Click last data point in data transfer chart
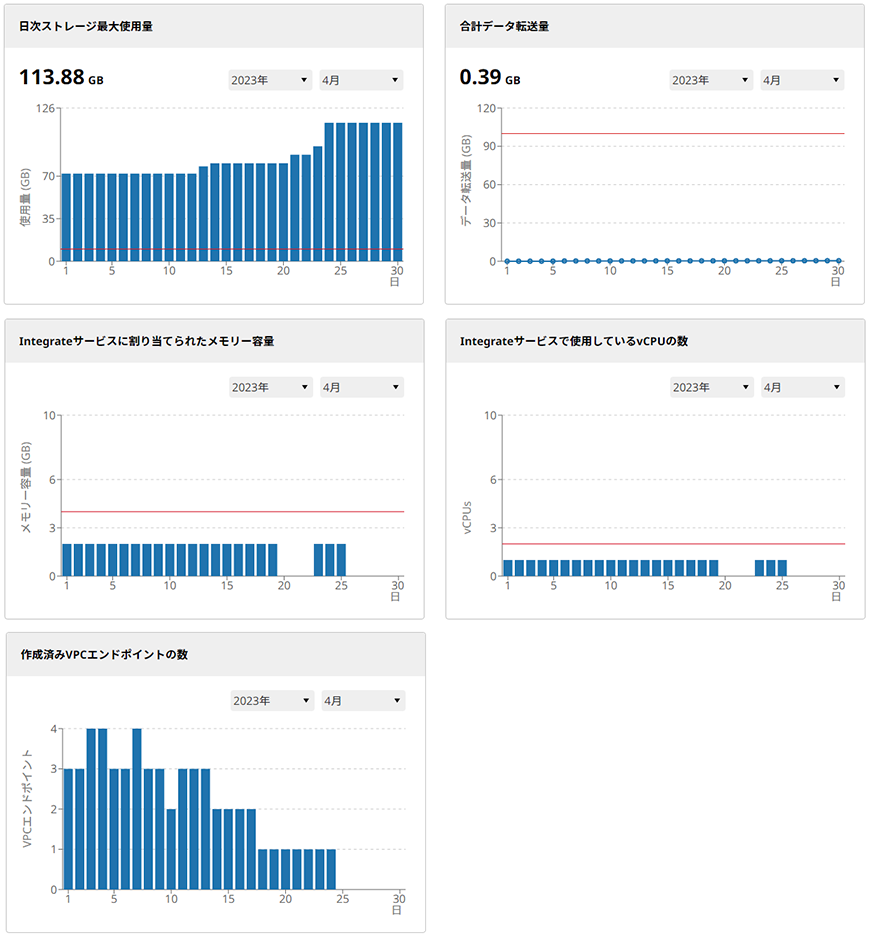The image size is (869, 937). click(838, 261)
